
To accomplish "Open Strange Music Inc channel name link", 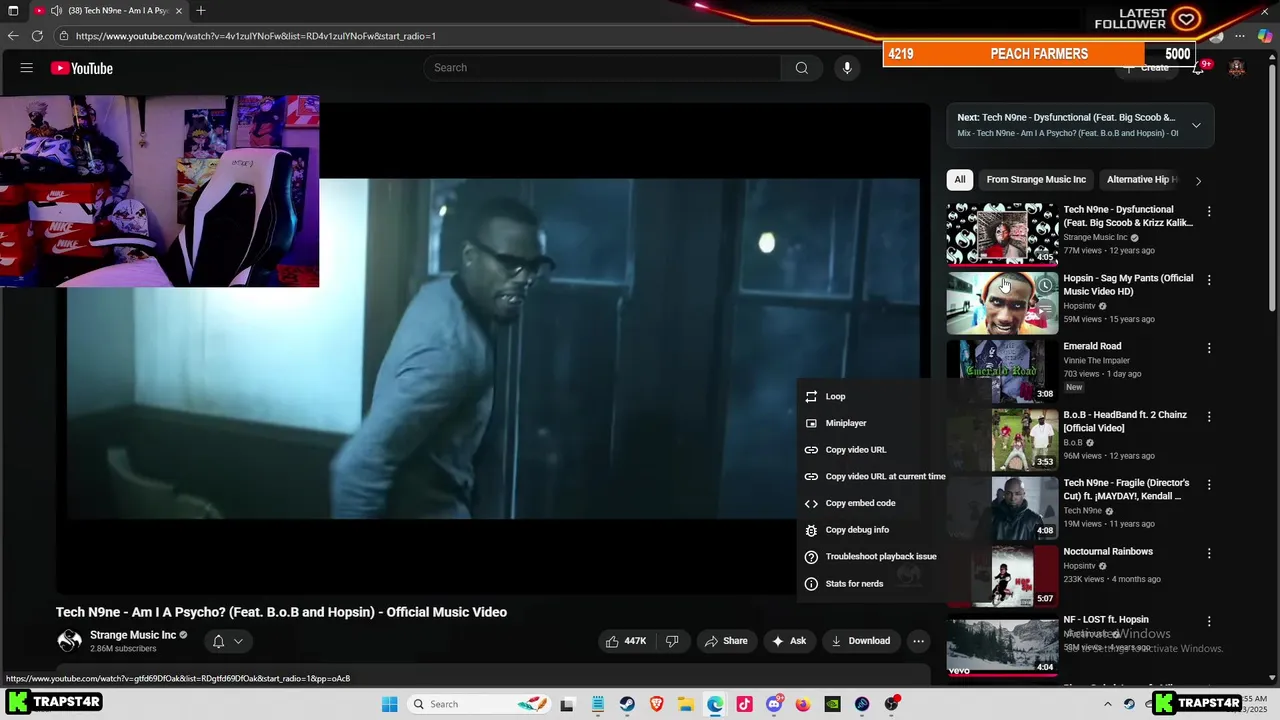I will point(133,635).
